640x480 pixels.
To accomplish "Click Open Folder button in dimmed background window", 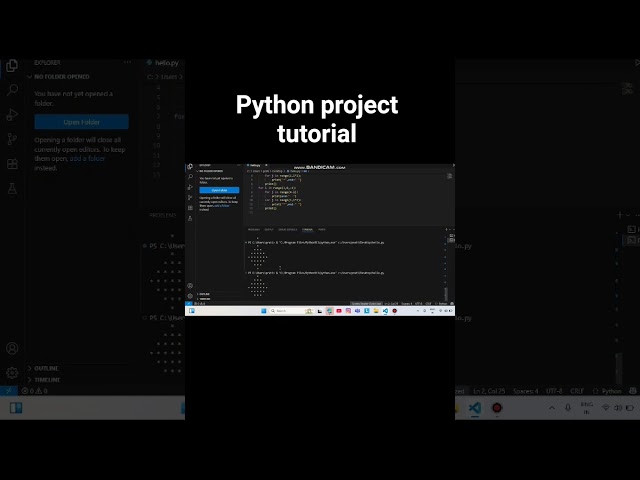I will point(81,122).
